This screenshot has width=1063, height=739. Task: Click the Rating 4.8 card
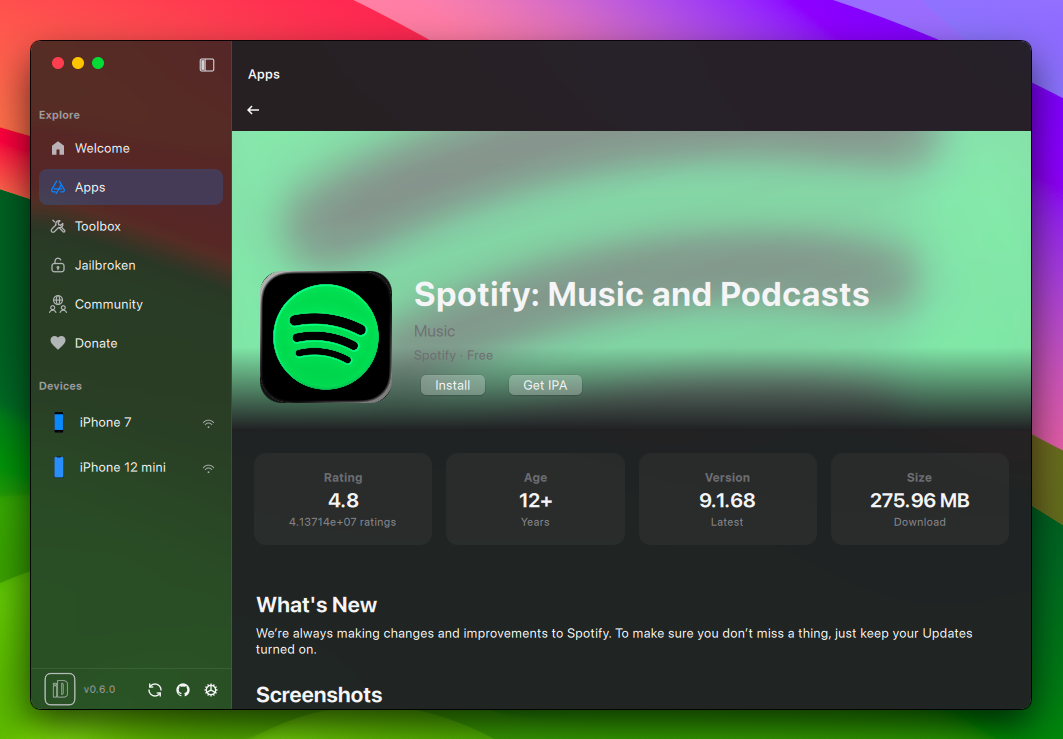343,499
